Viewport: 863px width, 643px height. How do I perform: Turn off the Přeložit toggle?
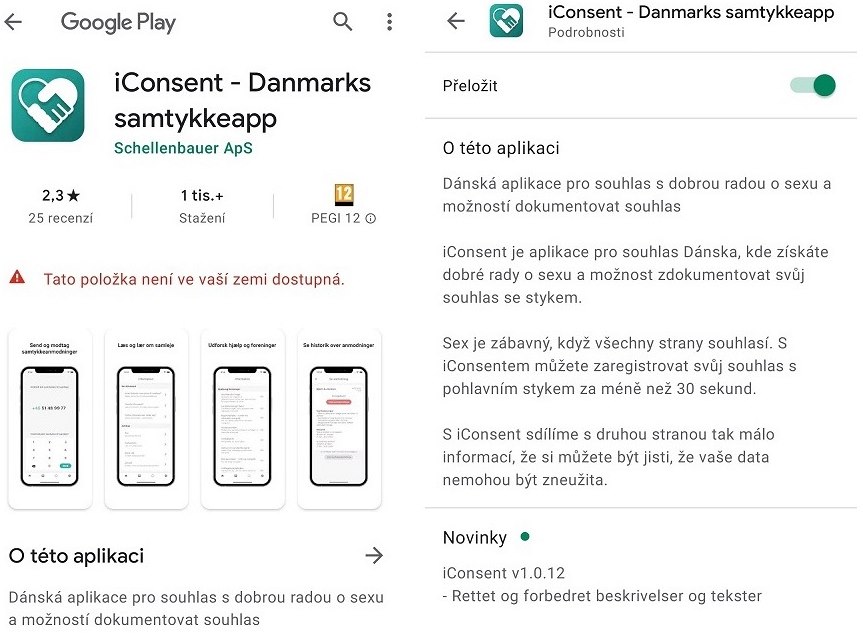813,85
